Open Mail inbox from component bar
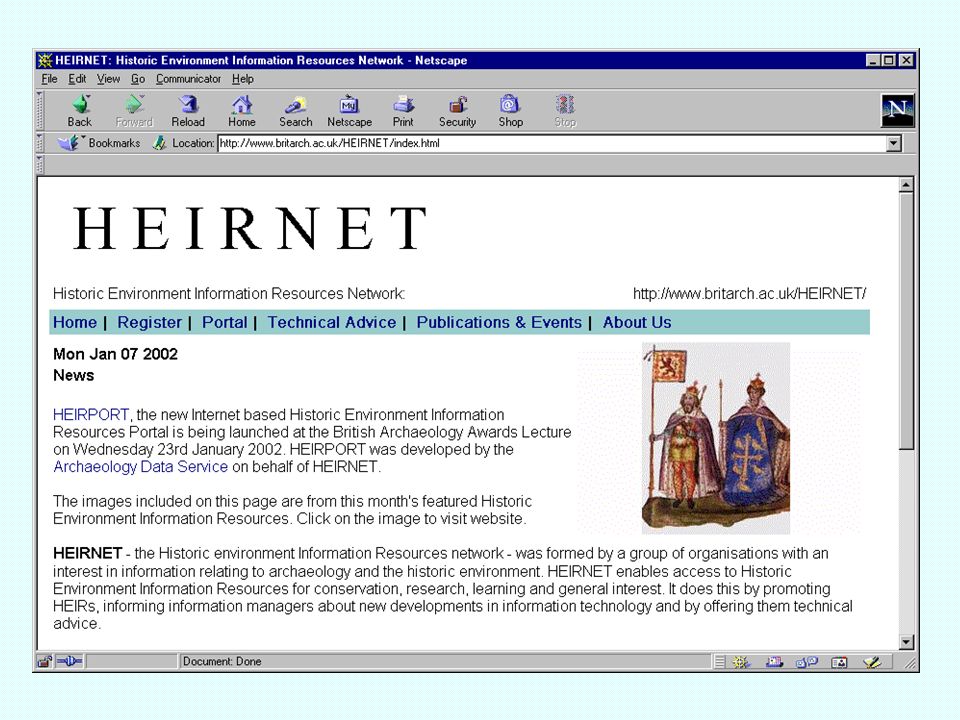 pos(774,662)
